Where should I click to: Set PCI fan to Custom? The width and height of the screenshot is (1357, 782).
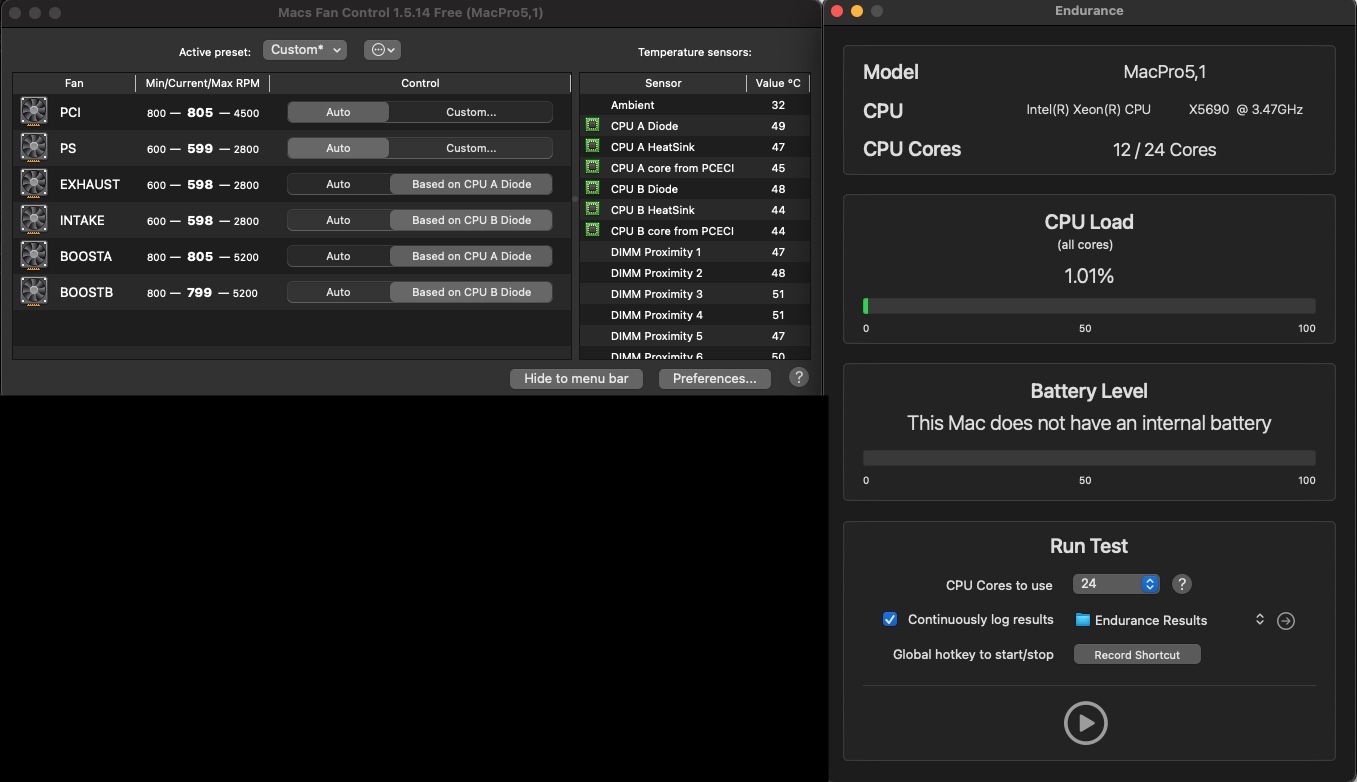(x=471, y=112)
